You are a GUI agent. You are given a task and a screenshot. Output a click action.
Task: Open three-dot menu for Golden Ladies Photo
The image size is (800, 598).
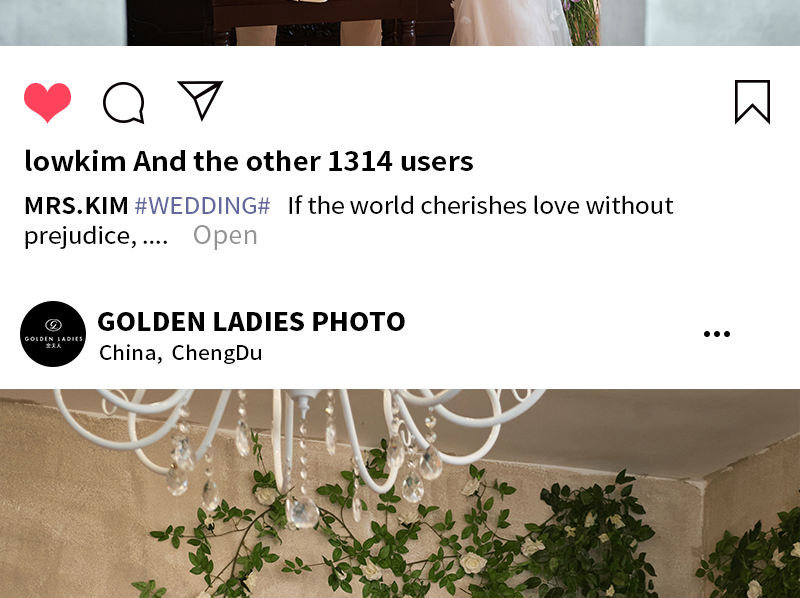(x=717, y=334)
